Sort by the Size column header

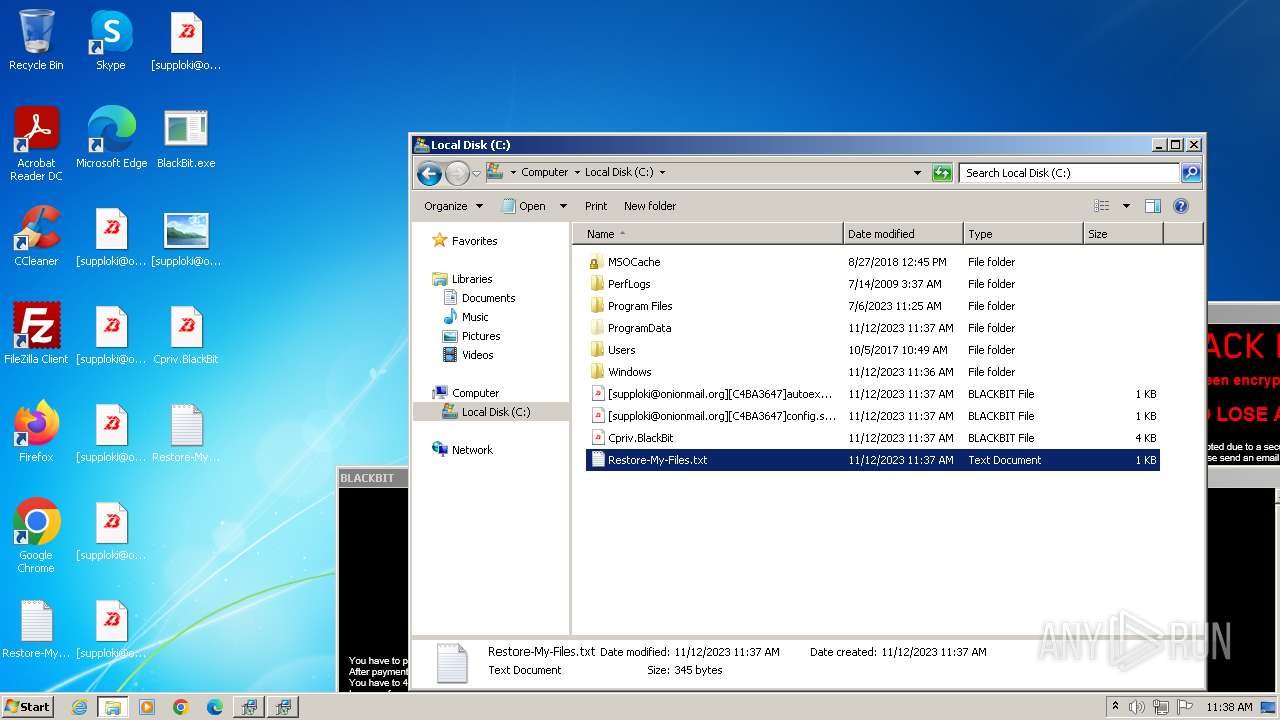[x=1123, y=234]
